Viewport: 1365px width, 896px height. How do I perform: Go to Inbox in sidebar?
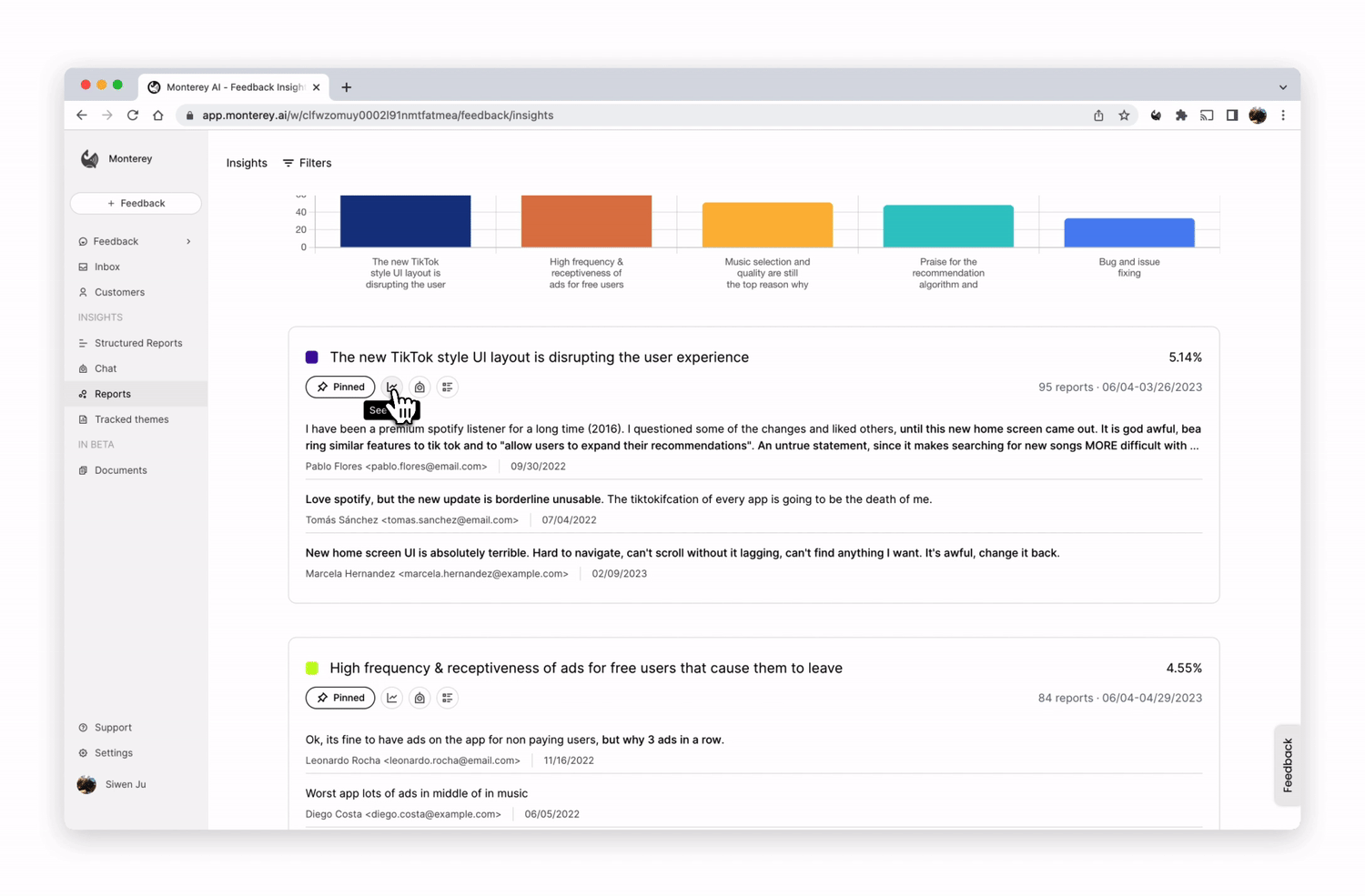[107, 267]
